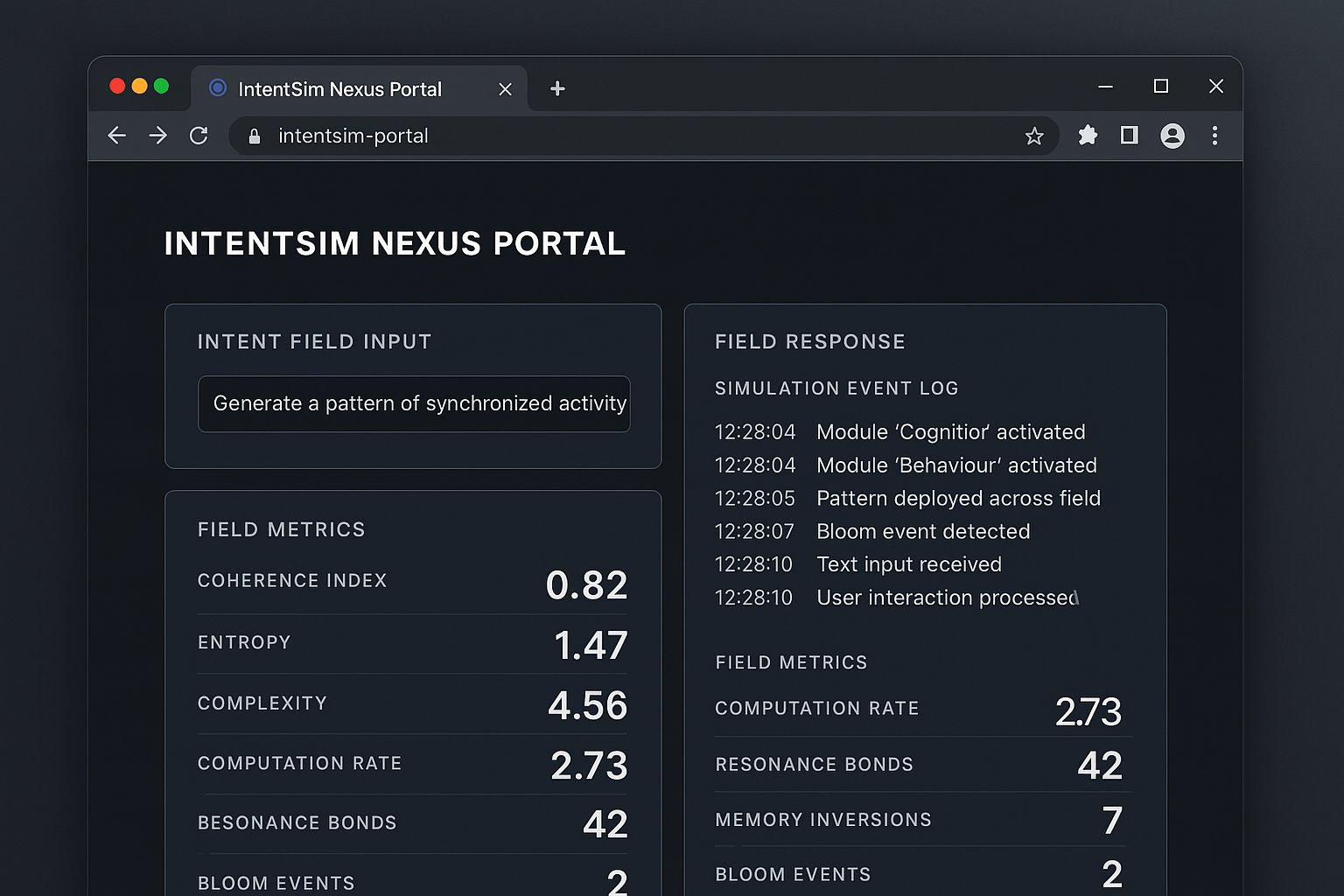Bookmark page using the star icon
The image size is (1344, 896).
(1034, 136)
